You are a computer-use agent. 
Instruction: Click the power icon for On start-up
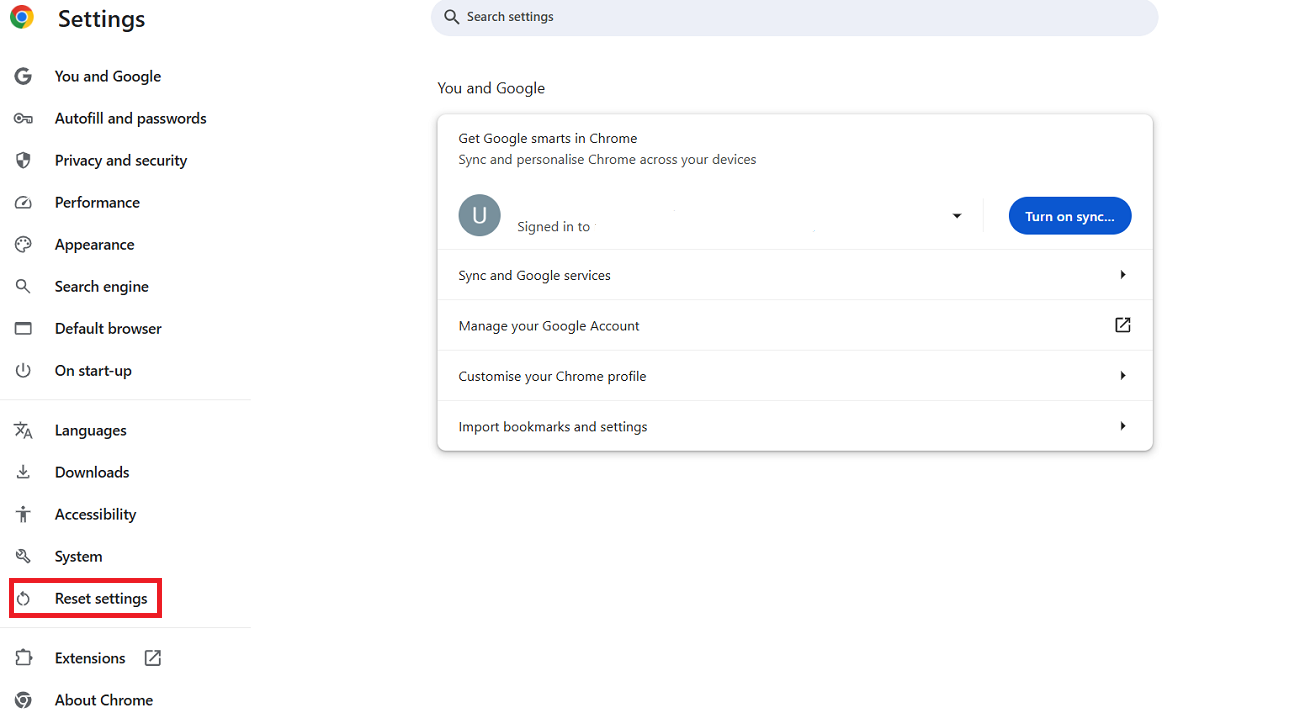[23, 370]
